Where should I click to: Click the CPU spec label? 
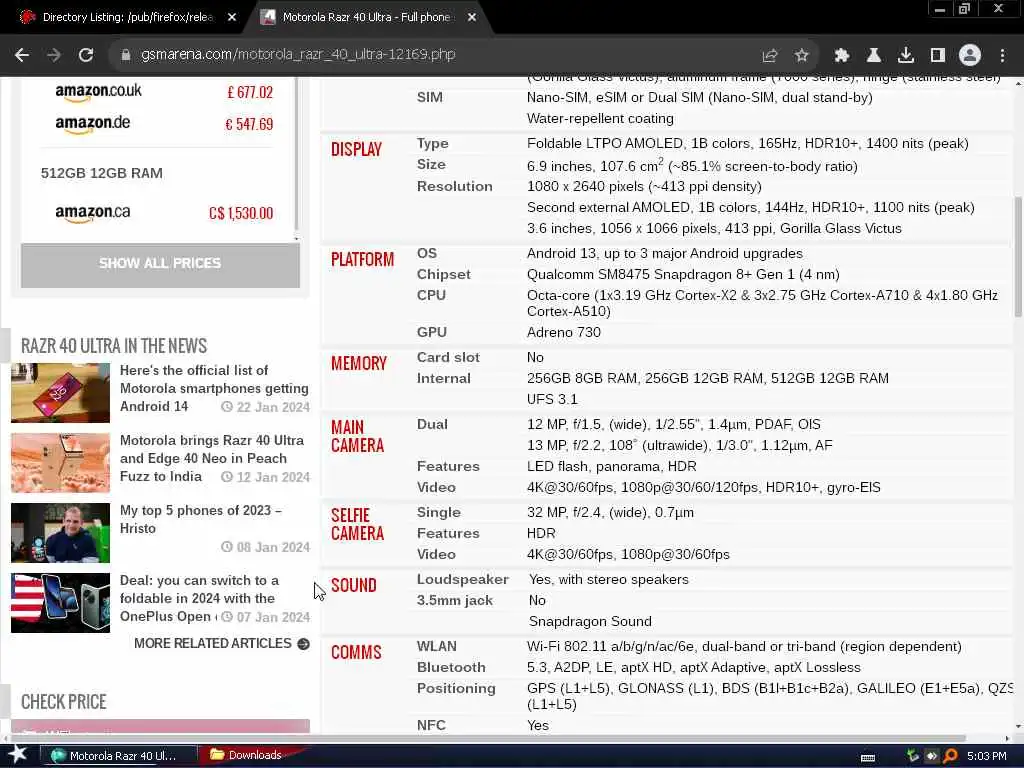point(431,295)
